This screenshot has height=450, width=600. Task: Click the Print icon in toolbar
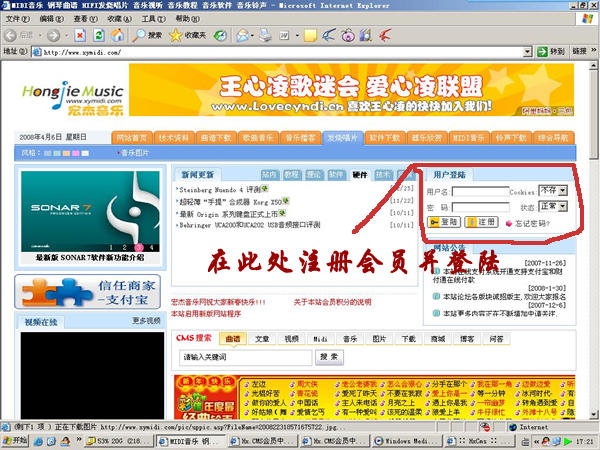[265, 36]
